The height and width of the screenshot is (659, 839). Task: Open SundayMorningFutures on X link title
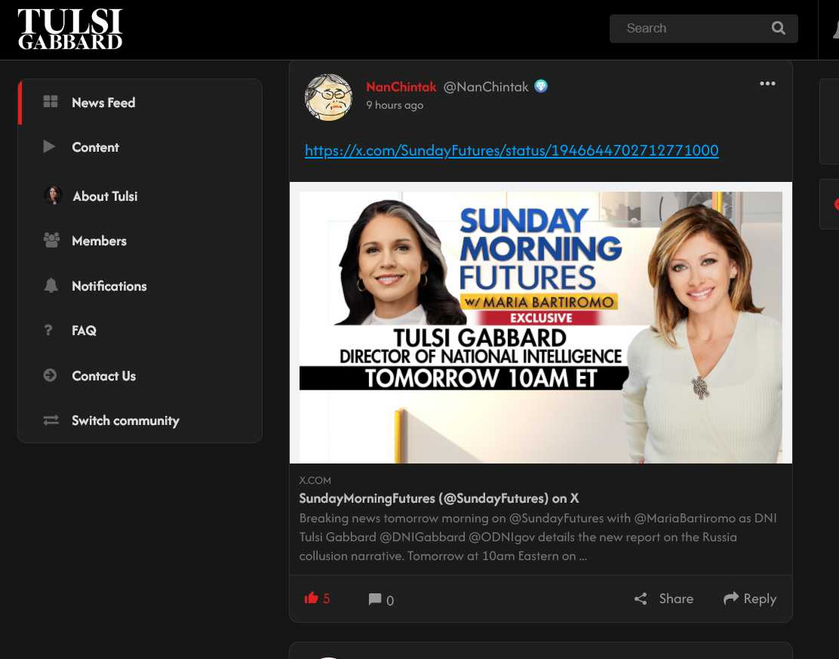point(439,499)
